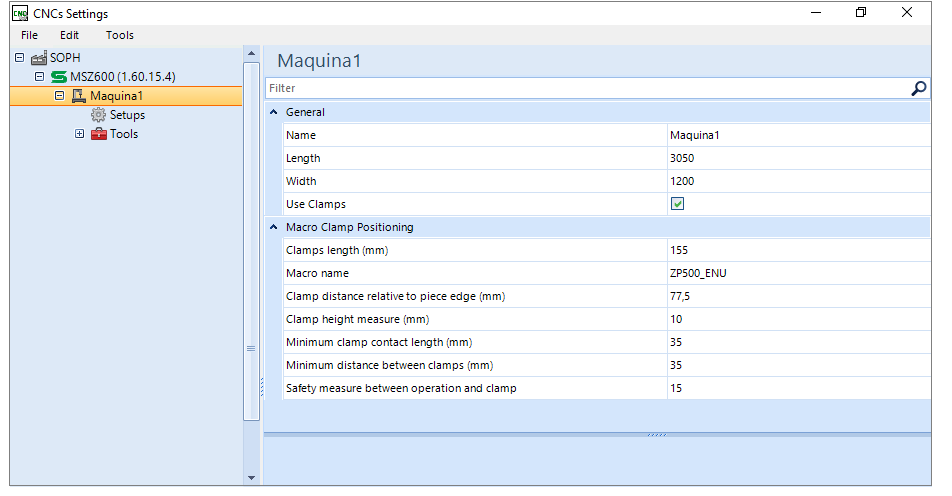This screenshot has height=496, width=952.
Task: Open the Edit menu
Action: (69, 35)
